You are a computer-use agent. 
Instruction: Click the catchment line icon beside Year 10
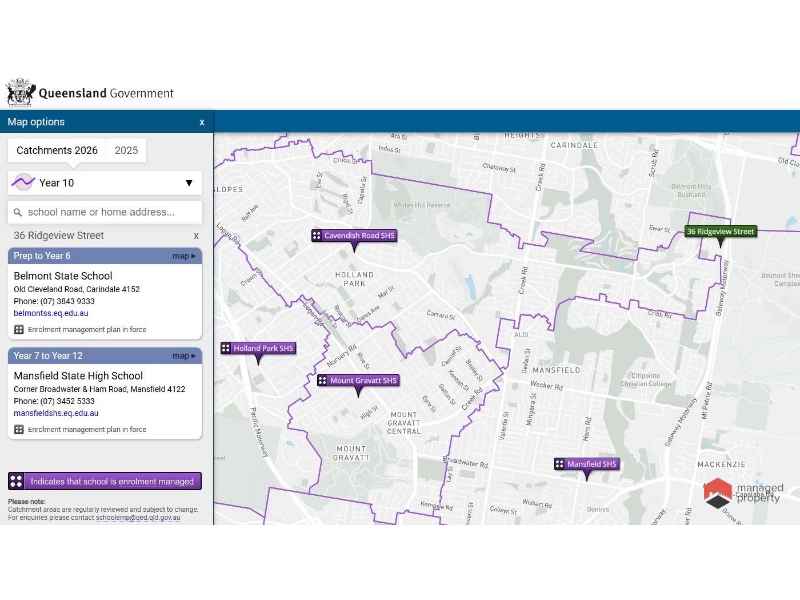24,183
